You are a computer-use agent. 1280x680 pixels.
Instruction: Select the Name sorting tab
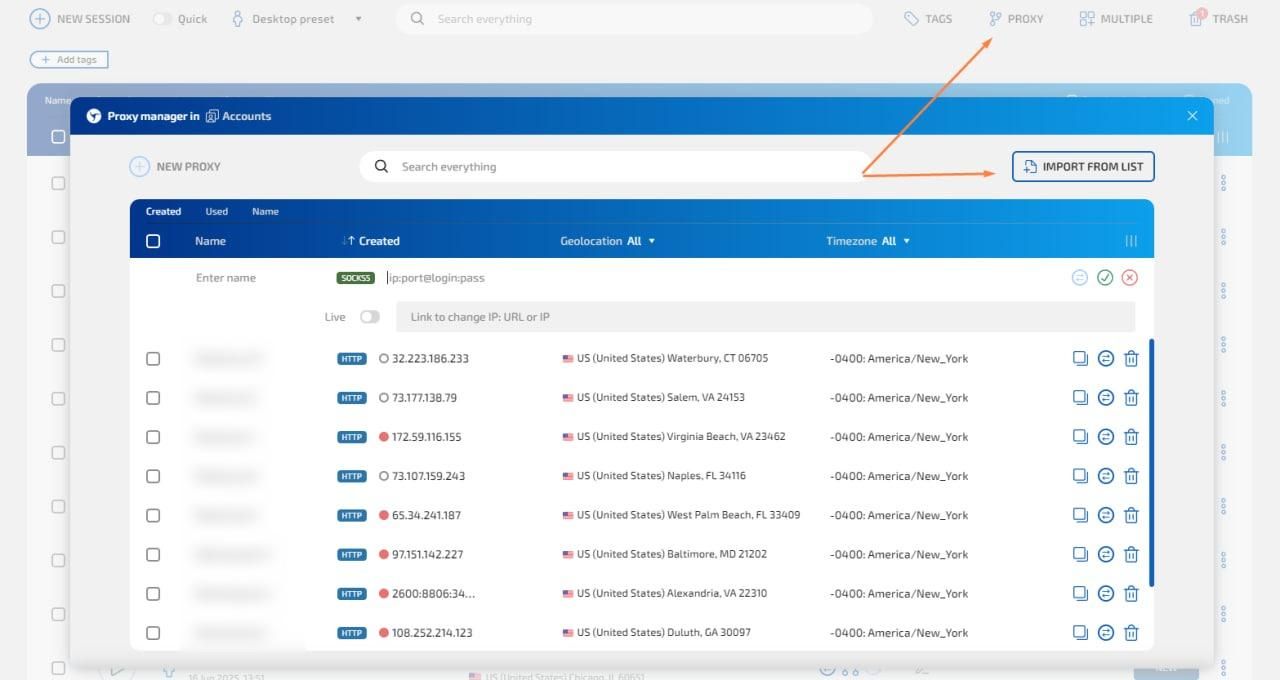point(265,211)
